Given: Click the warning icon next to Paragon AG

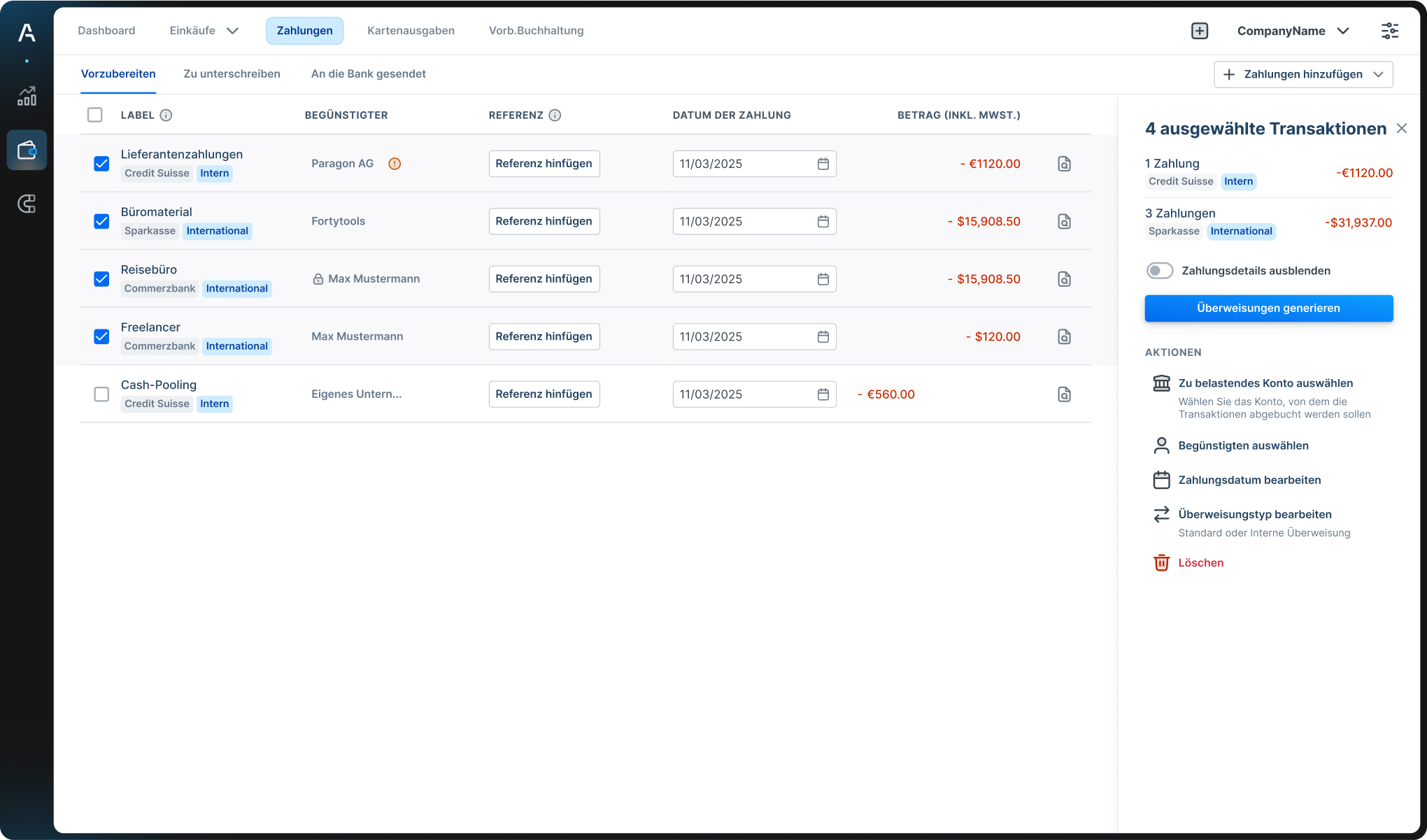Looking at the screenshot, I should [395, 164].
